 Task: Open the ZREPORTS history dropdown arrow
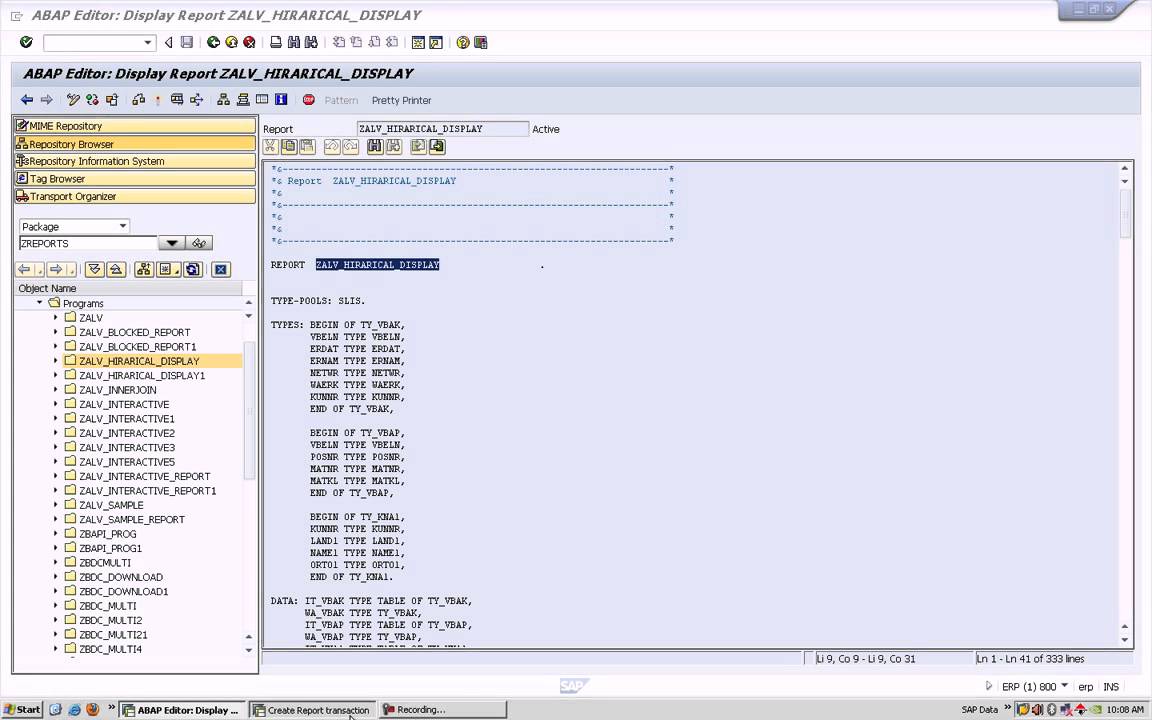(171, 243)
